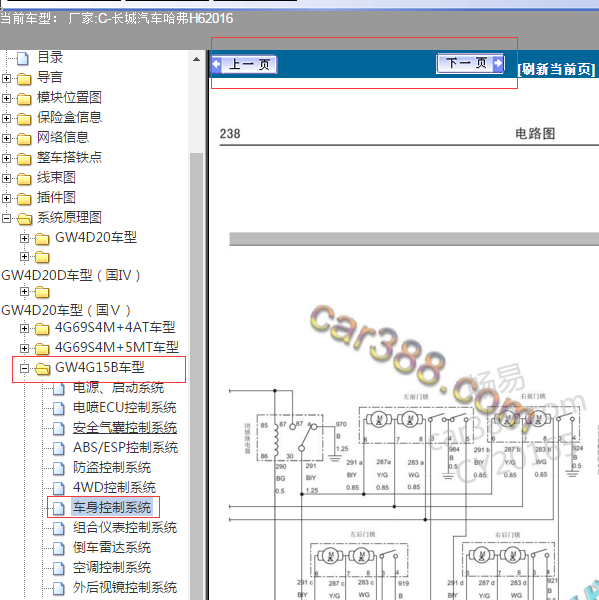Expand the 保险盒信息 folder
The width and height of the screenshot is (599, 600).
click(6, 118)
